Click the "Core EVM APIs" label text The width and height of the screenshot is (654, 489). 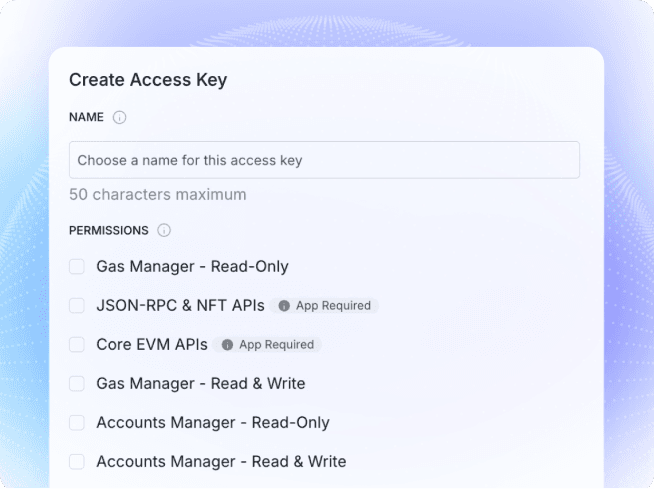[x=152, y=345]
